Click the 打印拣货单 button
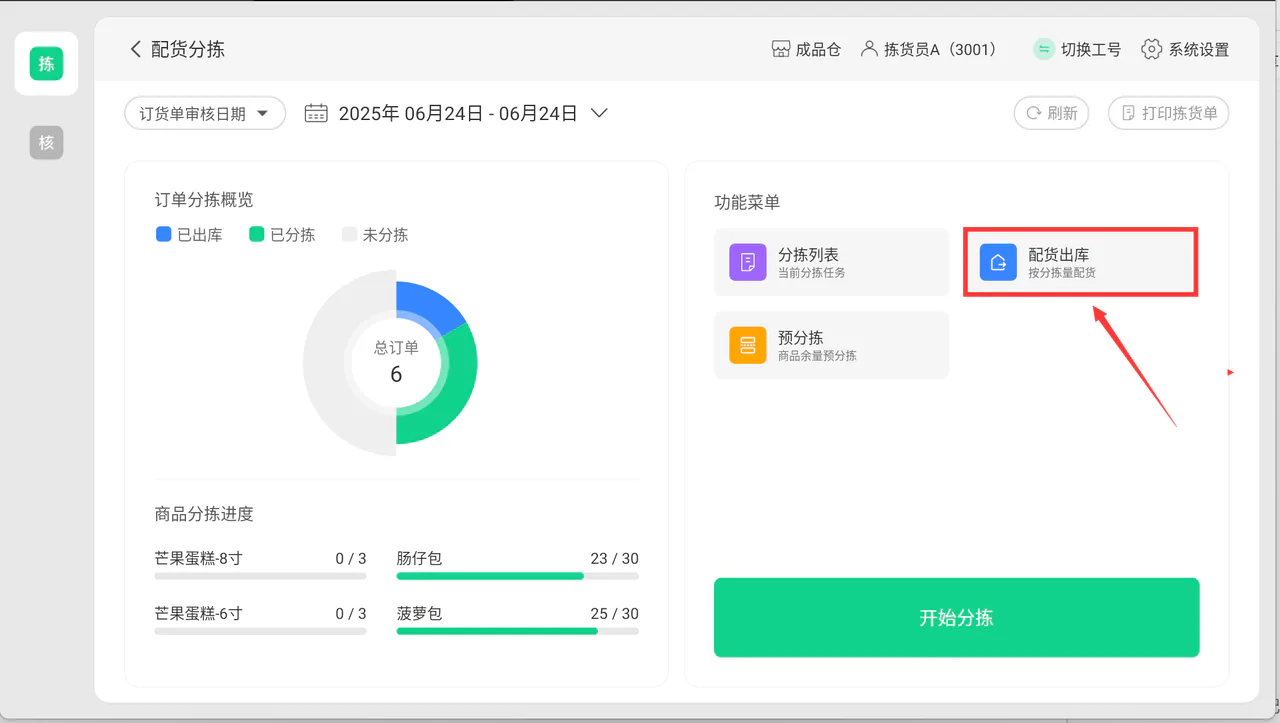Screen dimensions: 1280x723 point(1168,113)
